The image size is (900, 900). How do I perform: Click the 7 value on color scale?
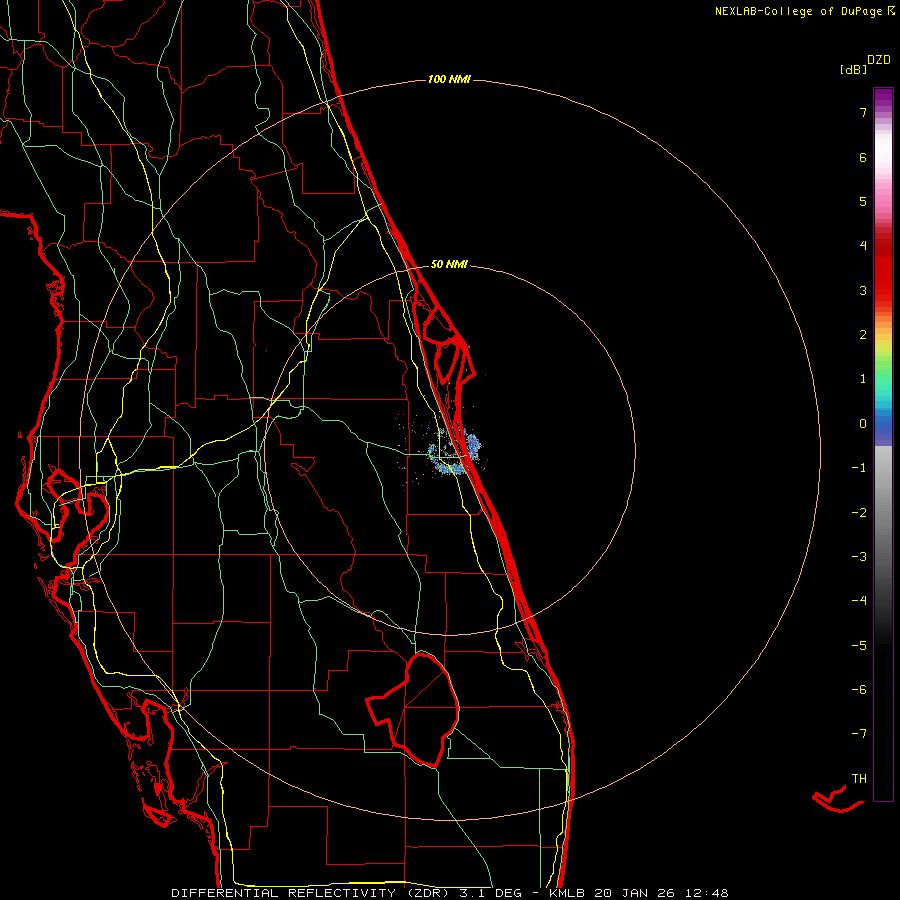click(x=863, y=112)
